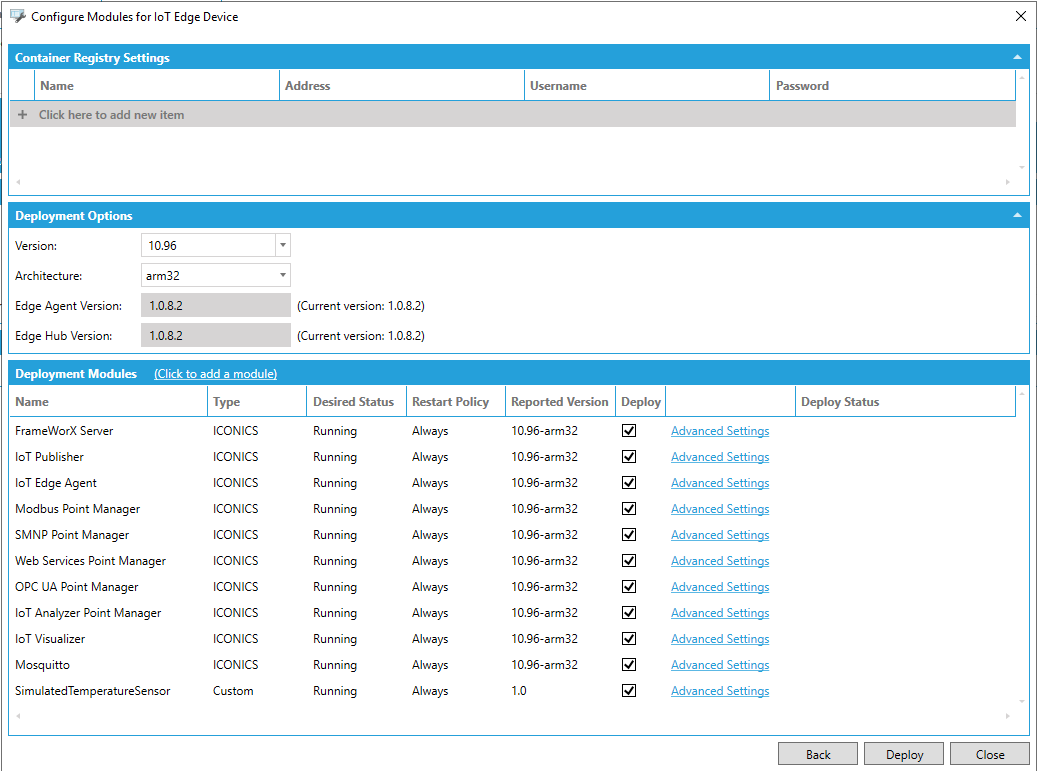Open Advanced Settings for SMNP Point Manager
The image size is (1037, 771).
point(720,534)
